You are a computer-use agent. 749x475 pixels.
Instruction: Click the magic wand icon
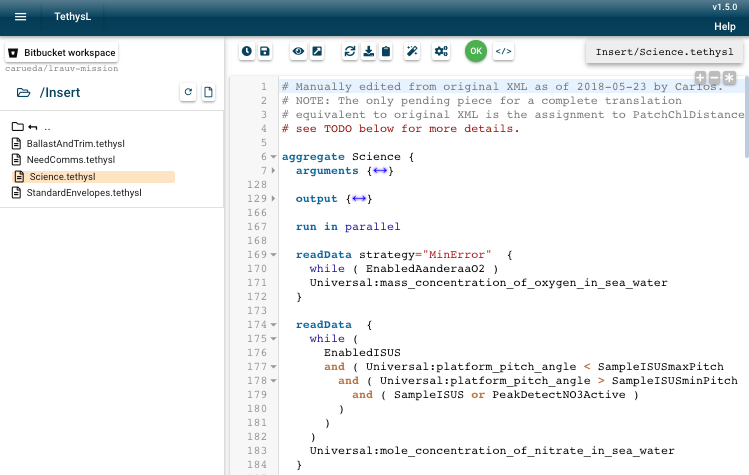point(411,51)
